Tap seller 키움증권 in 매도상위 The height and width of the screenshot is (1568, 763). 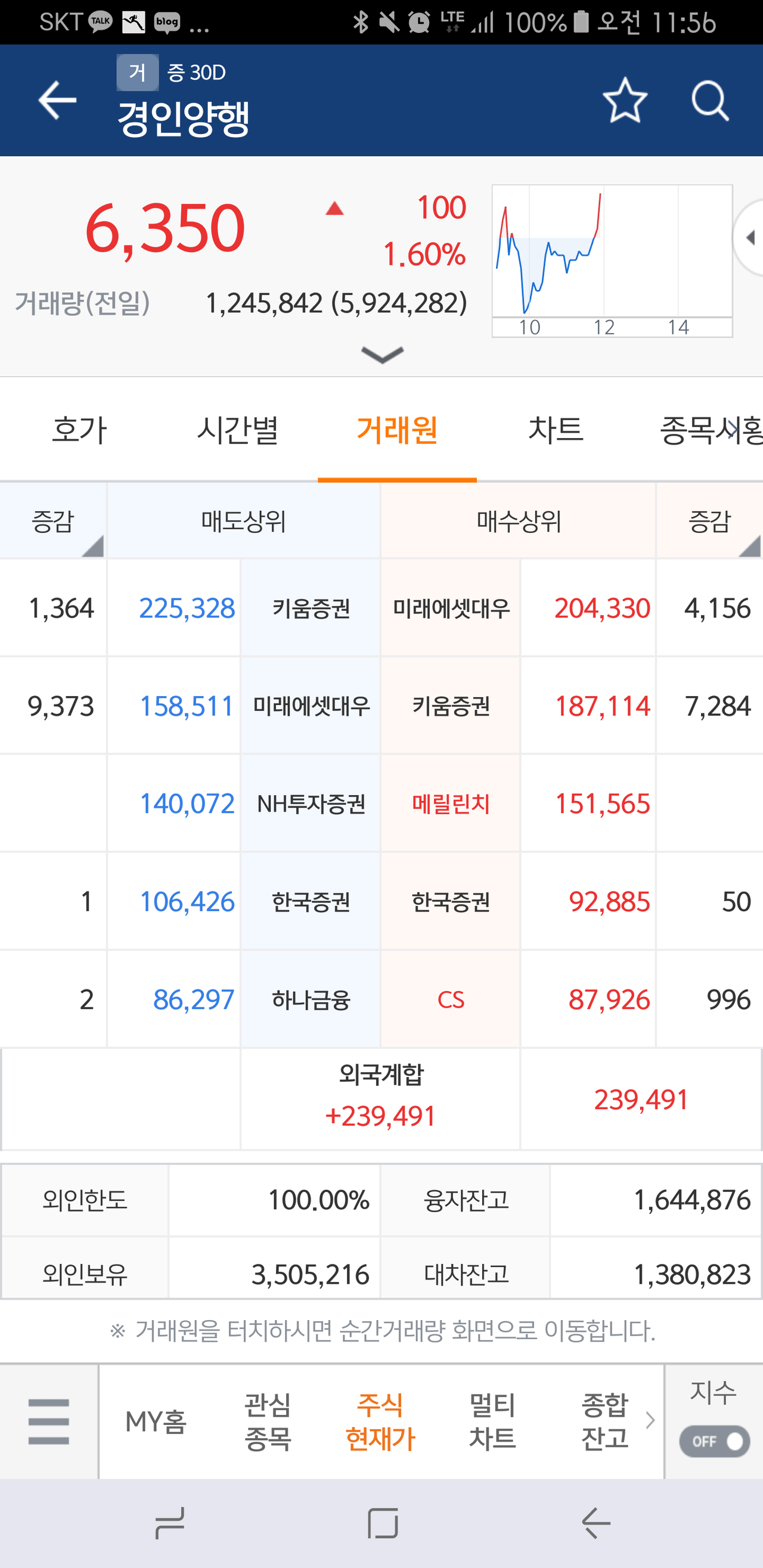[x=311, y=607]
